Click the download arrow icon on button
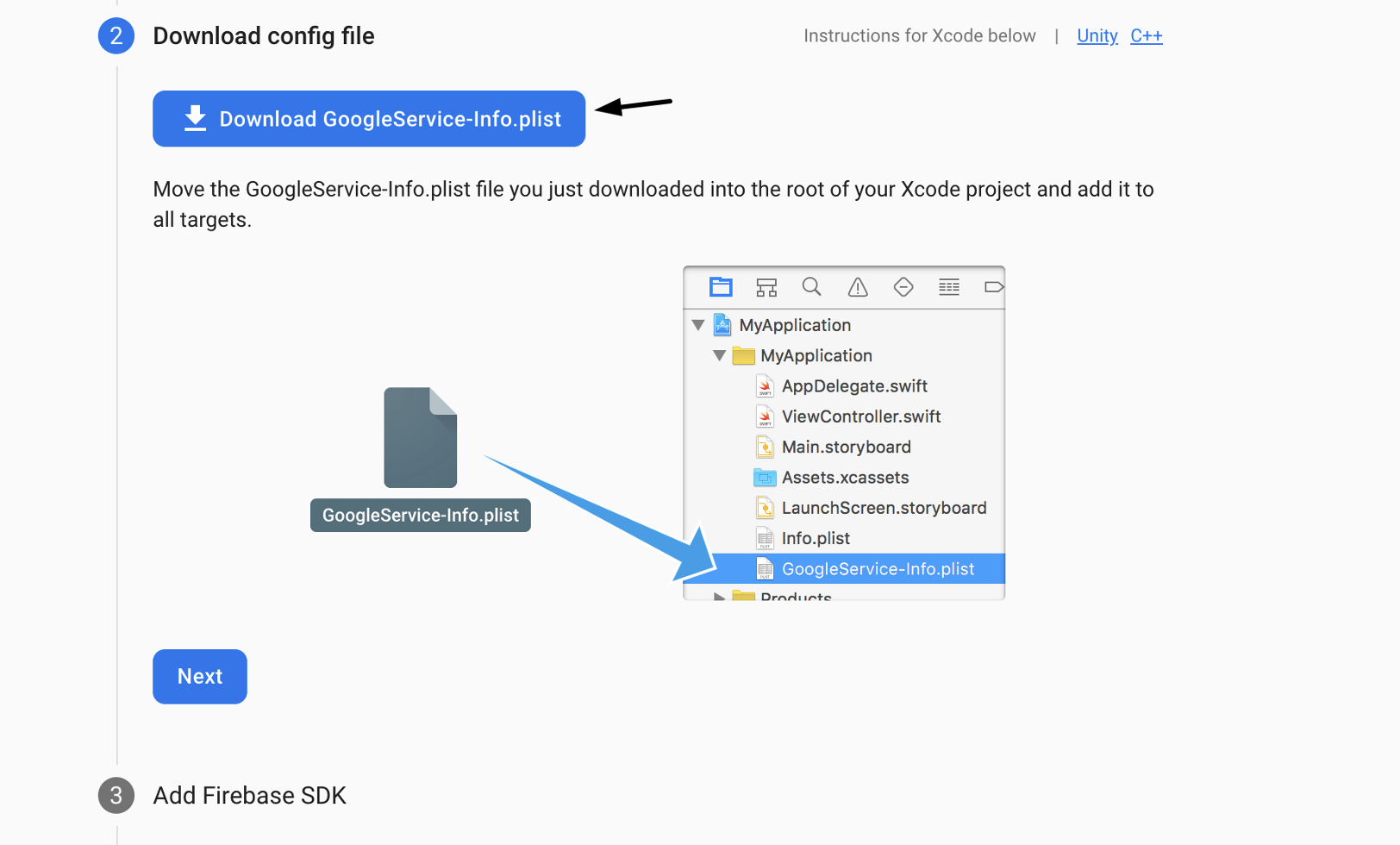The width and height of the screenshot is (1400, 845). point(196,118)
